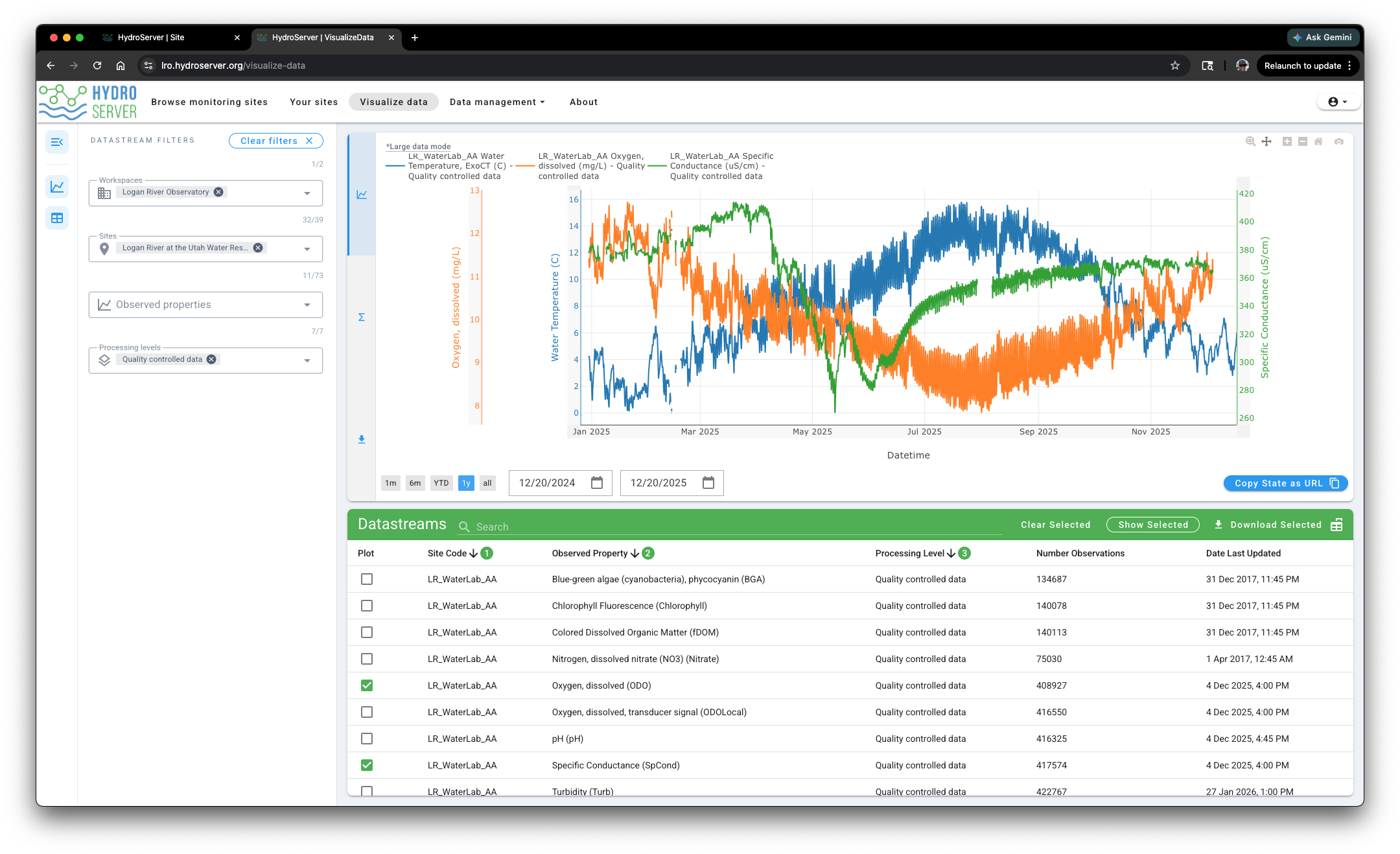The image size is (1400, 854).
Task: Expand the Sites dropdown
Action: click(x=307, y=249)
